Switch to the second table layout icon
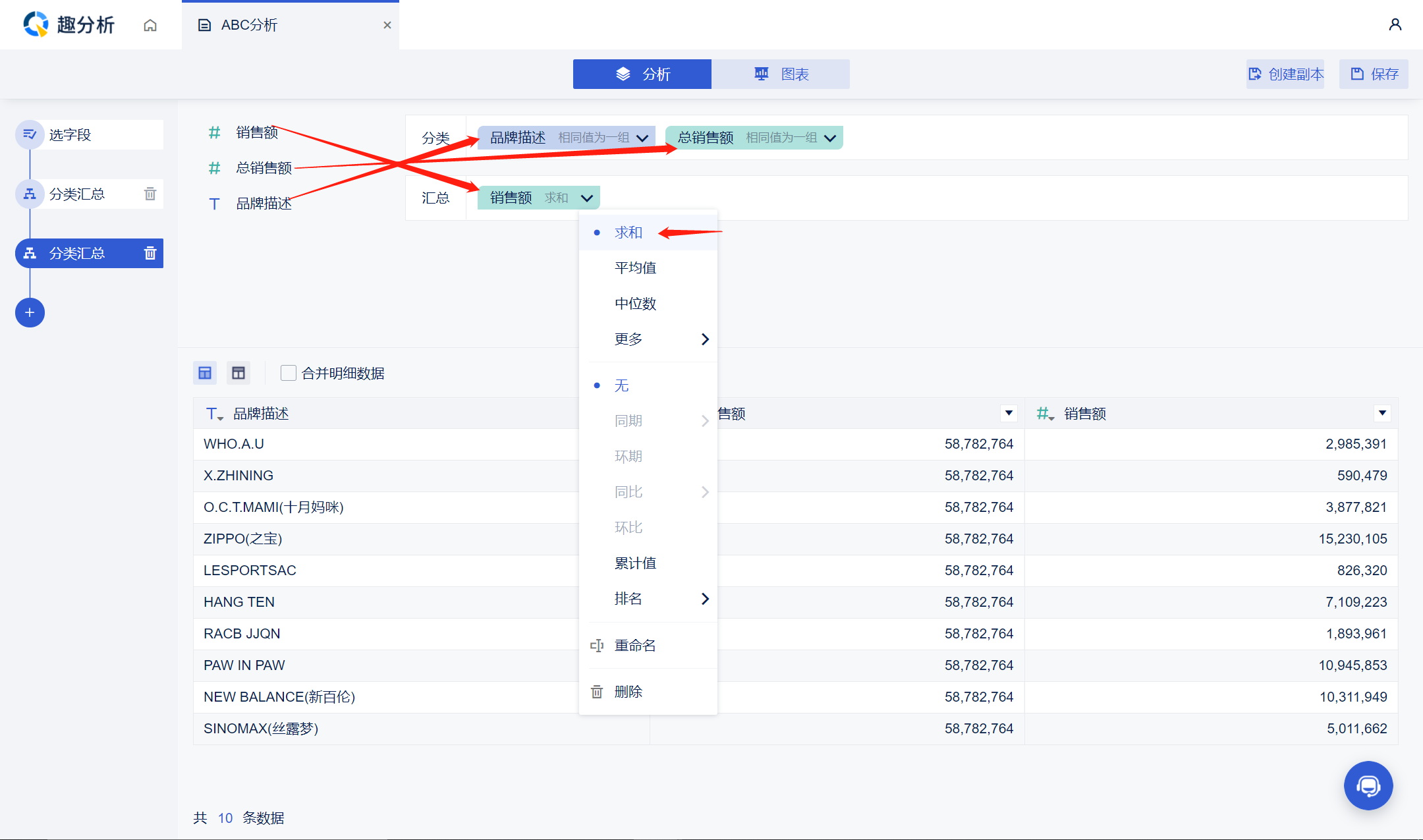Screen dimensions: 1423x840 (238, 373)
